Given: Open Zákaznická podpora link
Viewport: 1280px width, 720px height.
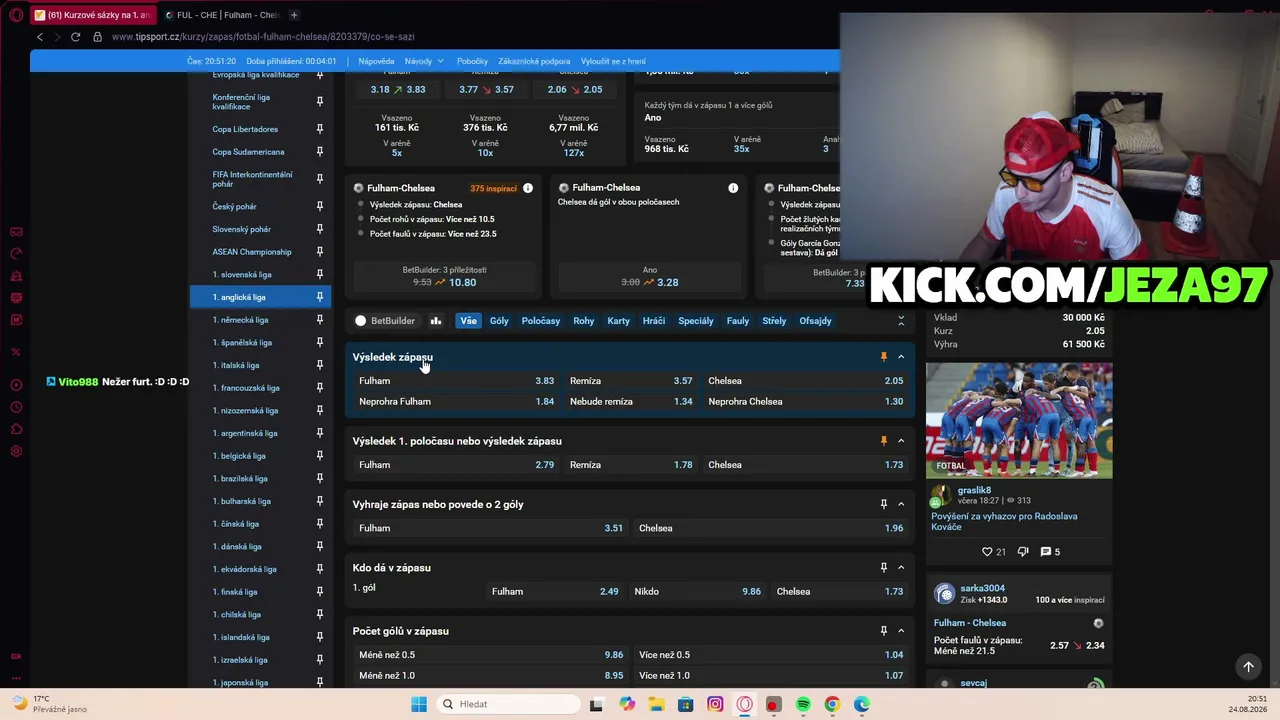Looking at the screenshot, I should [x=534, y=61].
